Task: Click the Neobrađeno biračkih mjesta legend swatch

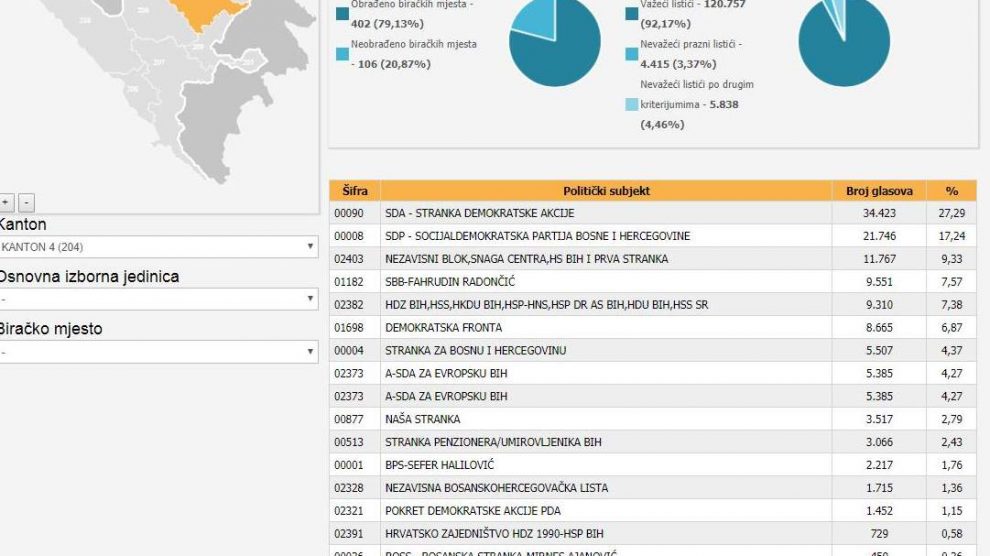Action: tap(343, 53)
